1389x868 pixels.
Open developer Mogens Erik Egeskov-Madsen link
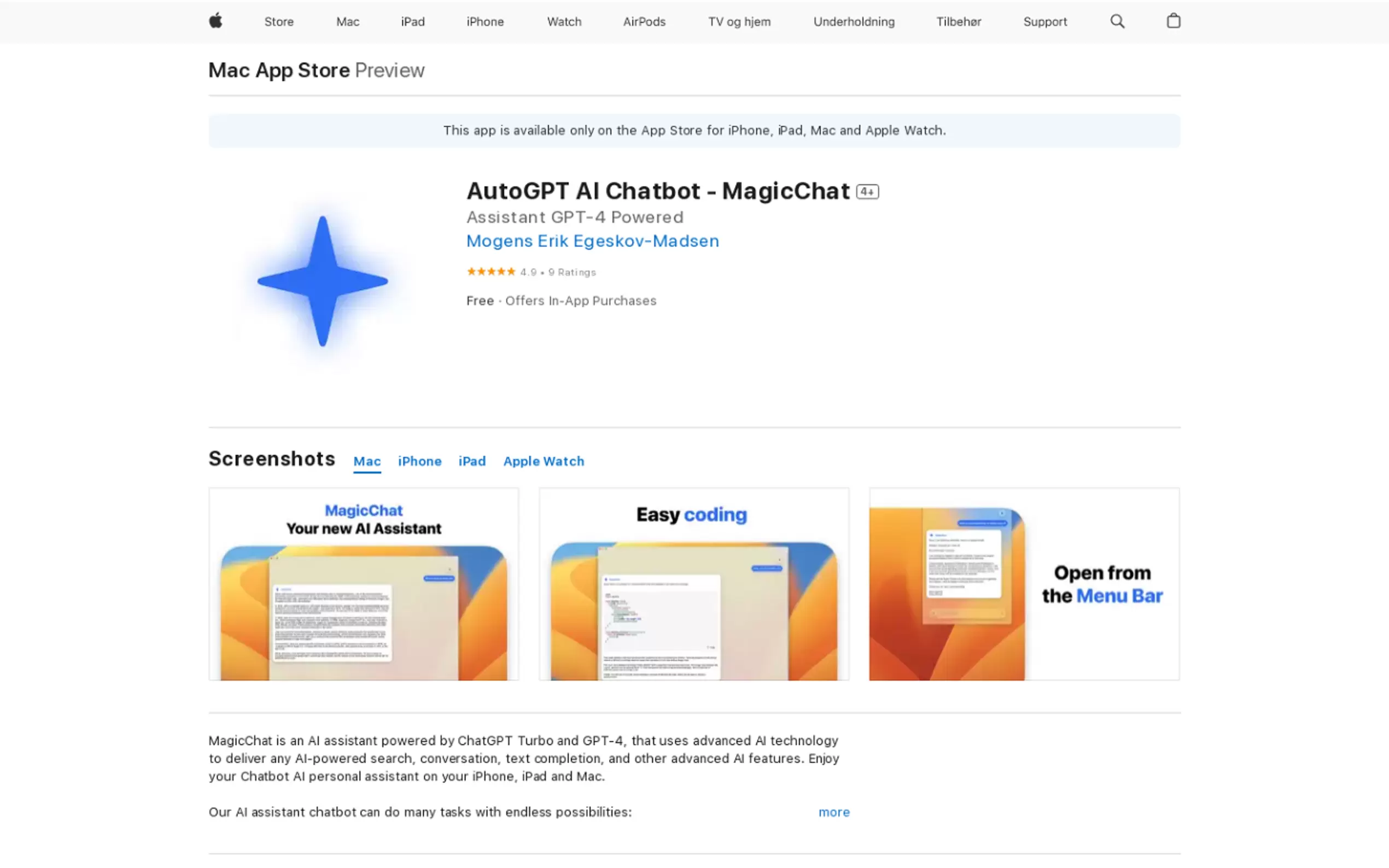point(592,241)
